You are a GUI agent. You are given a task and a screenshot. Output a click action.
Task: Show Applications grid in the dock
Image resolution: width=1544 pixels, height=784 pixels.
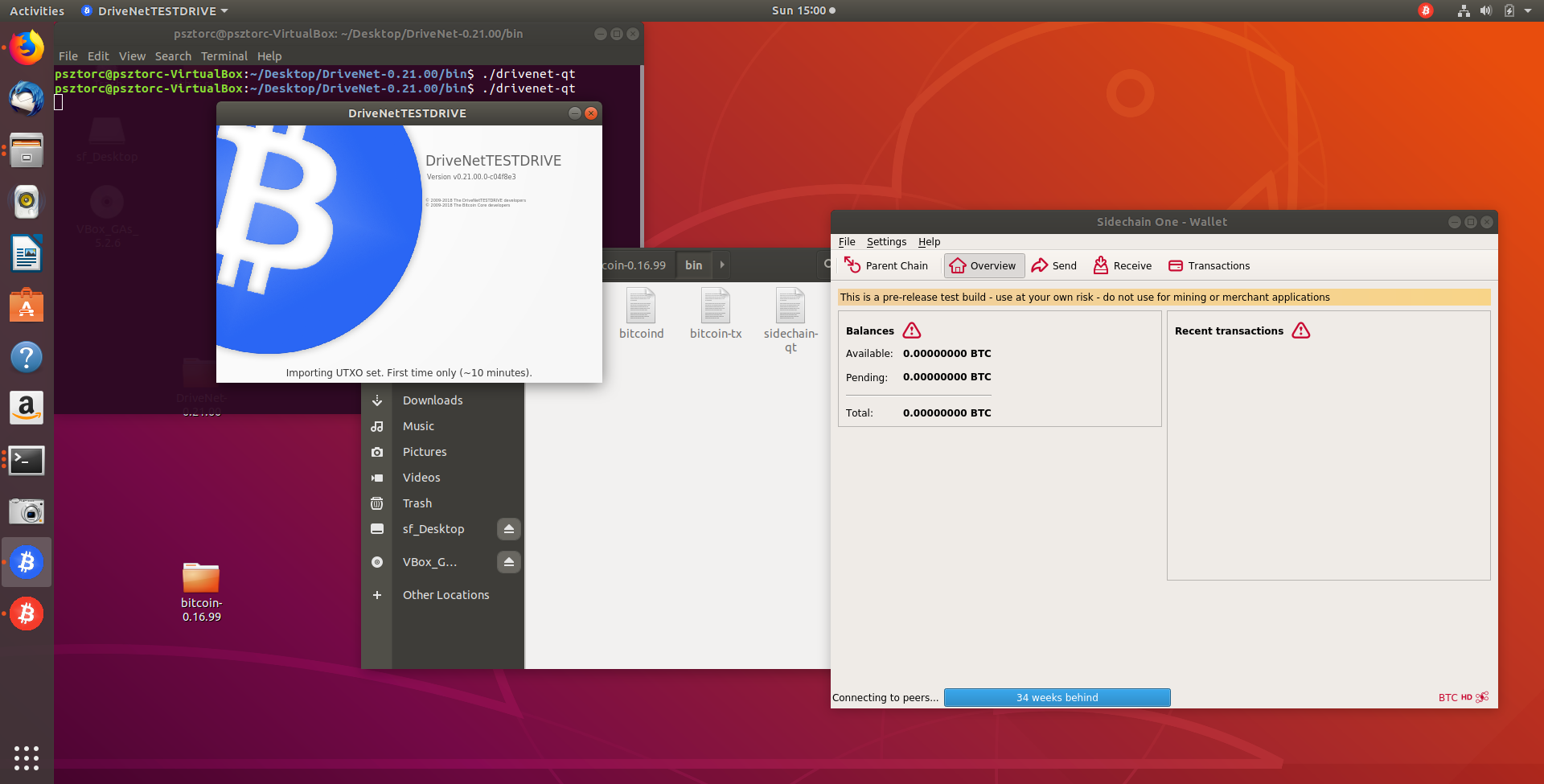click(x=27, y=757)
